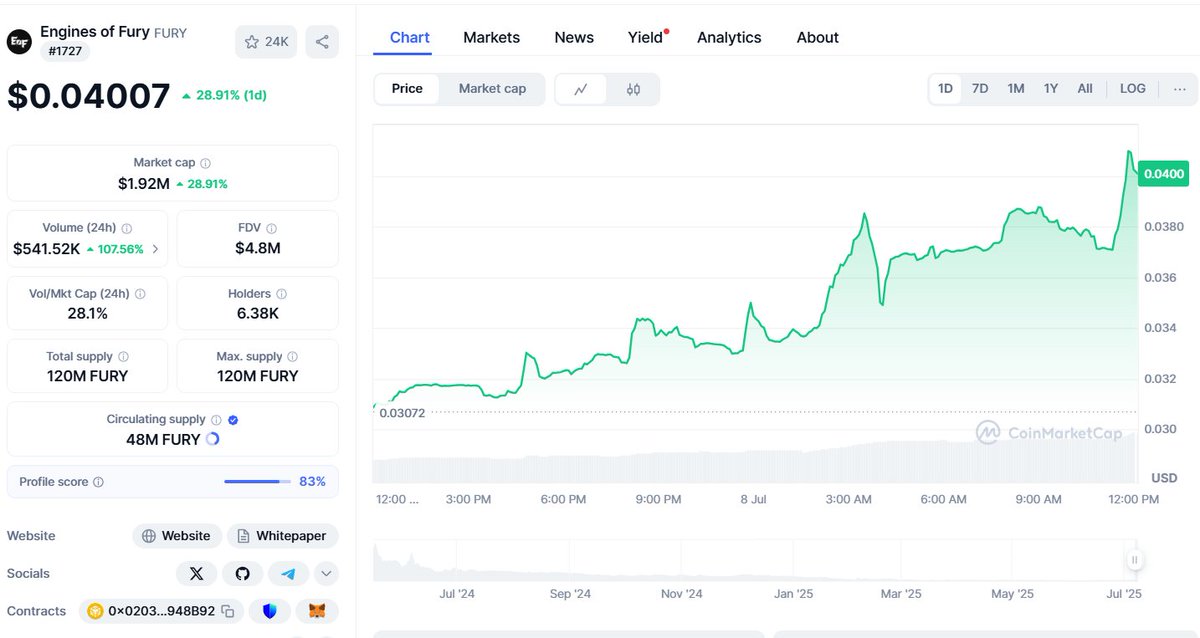The width and height of the screenshot is (1200, 638).
Task: Show Volume (24h) info icon
Action: 126,229
